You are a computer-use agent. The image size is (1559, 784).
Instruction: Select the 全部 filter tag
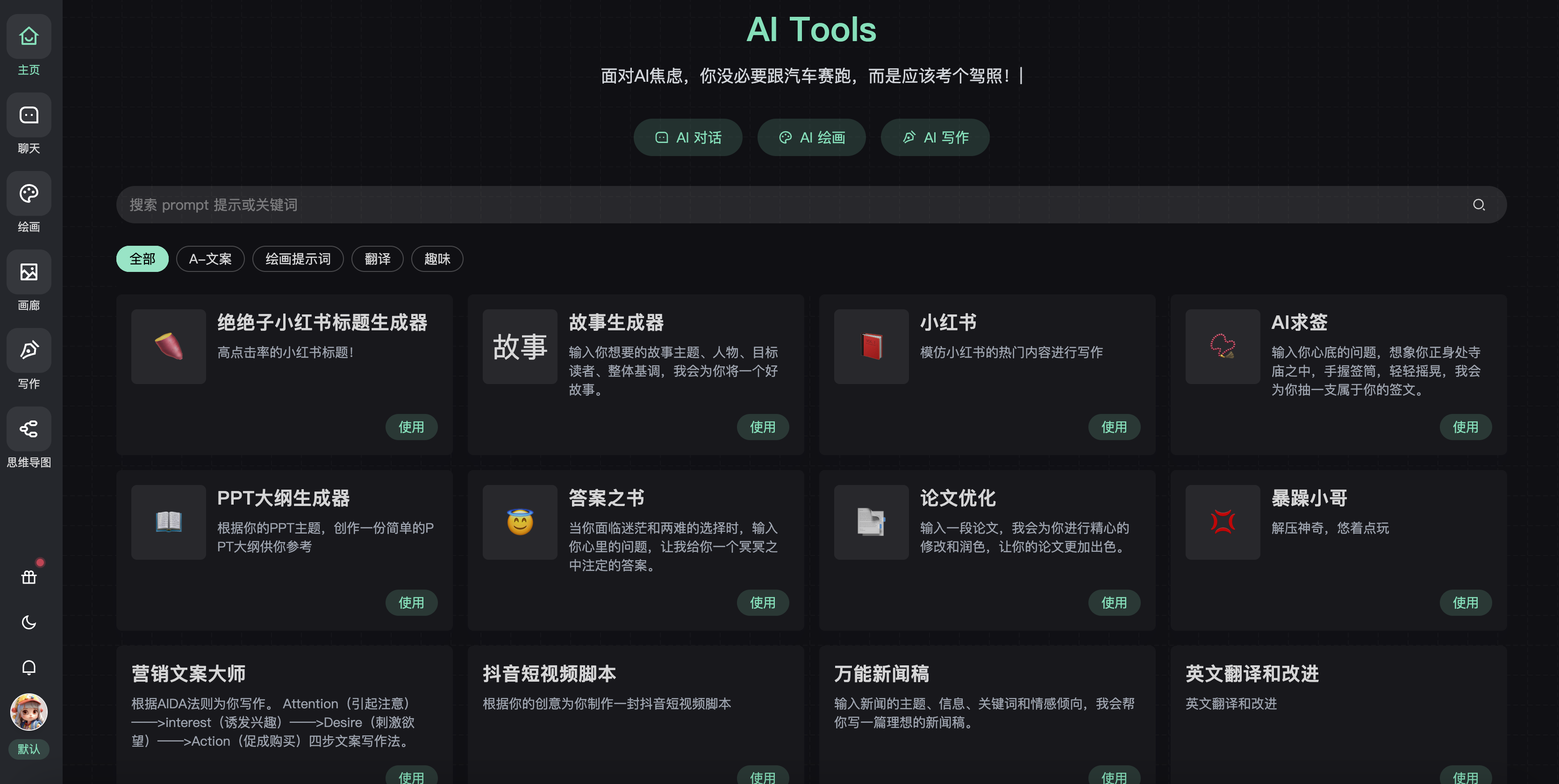point(142,259)
